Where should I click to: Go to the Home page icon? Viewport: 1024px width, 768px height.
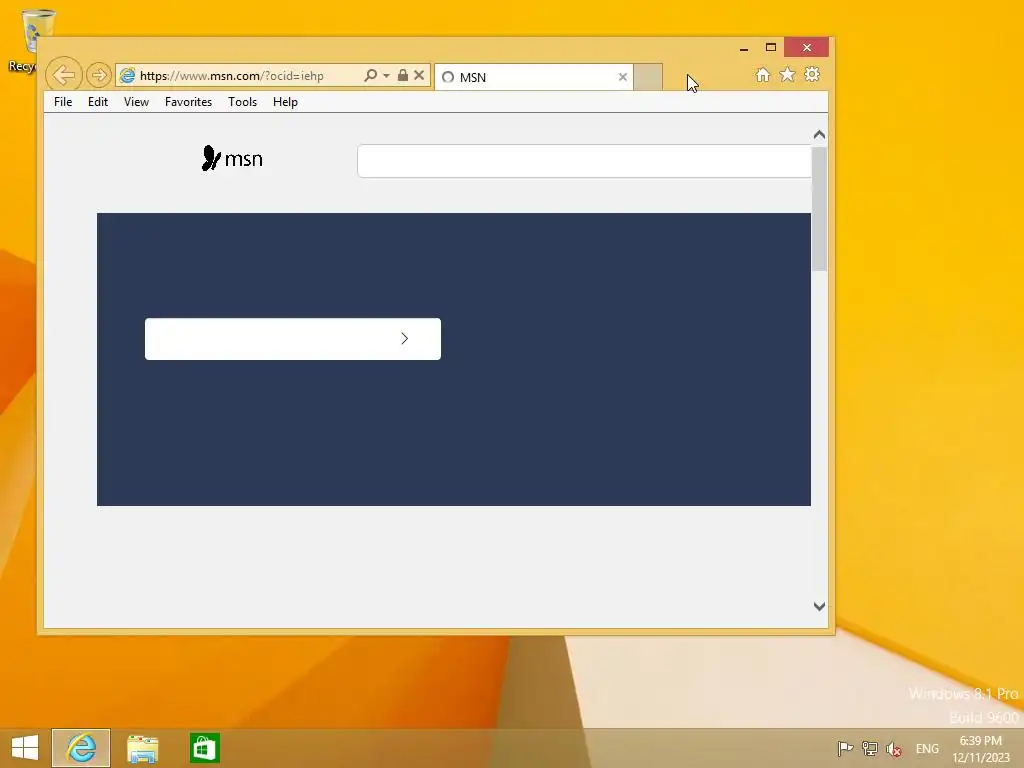tap(763, 75)
